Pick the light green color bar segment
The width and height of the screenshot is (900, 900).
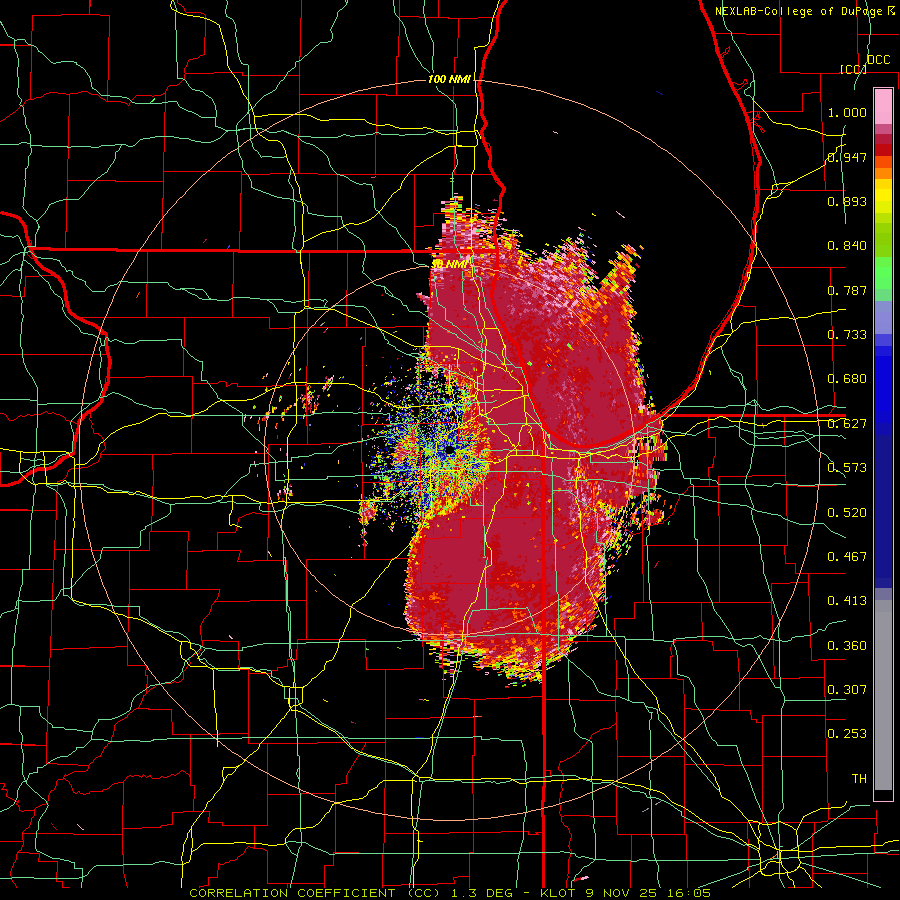pyautogui.click(x=883, y=273)
